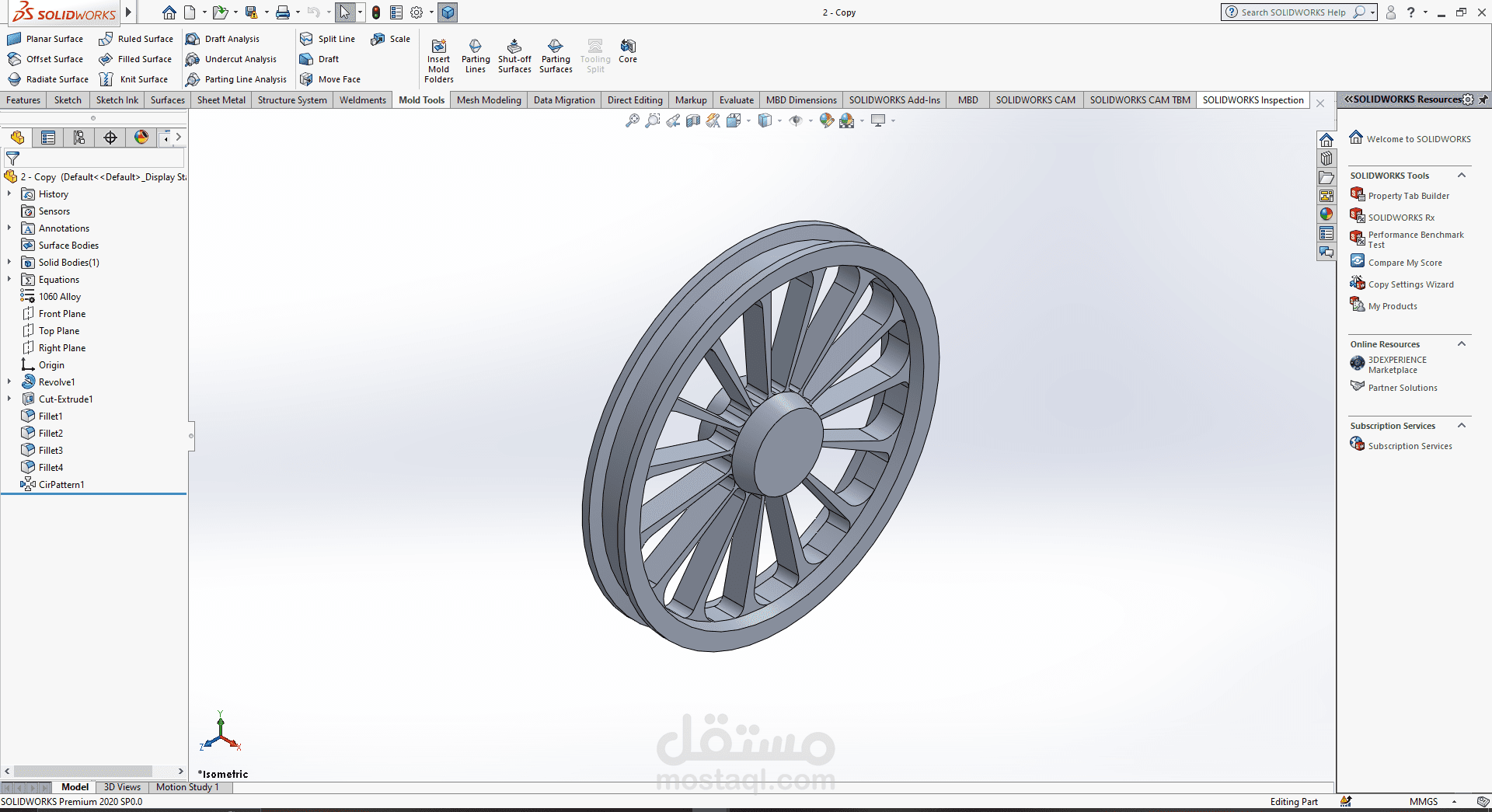Choose the Radiate Surface tool
The width and height of the screenshot is (1492, 812).
[47, 79]
